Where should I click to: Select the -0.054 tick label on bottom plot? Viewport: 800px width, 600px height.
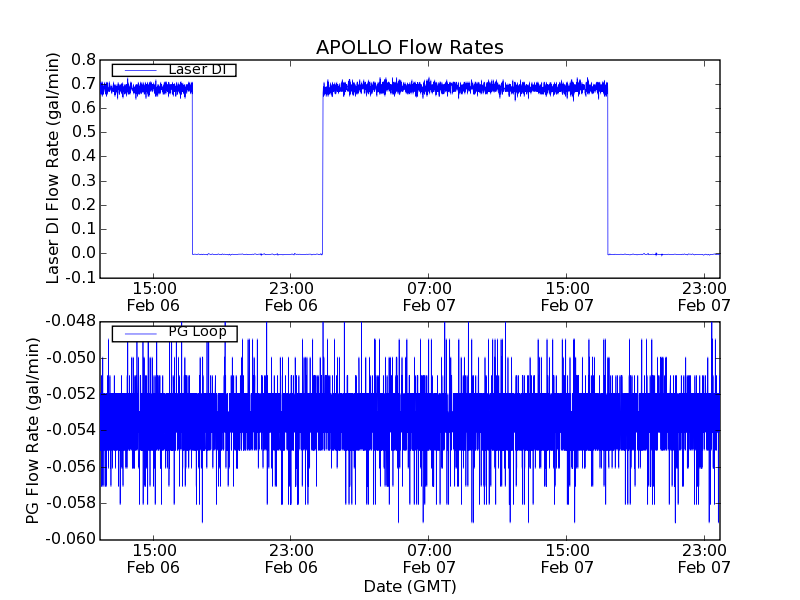click(x=70, y=430)
